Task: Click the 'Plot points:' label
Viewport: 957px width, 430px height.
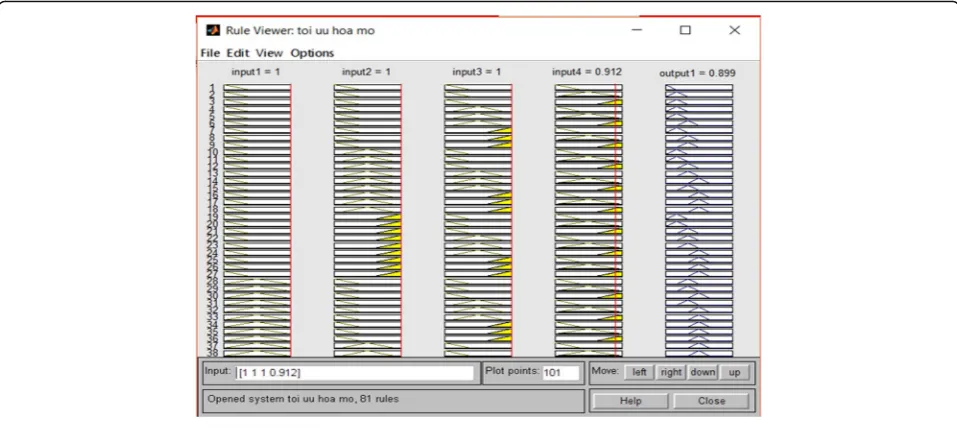Action: tap(513, 371)
